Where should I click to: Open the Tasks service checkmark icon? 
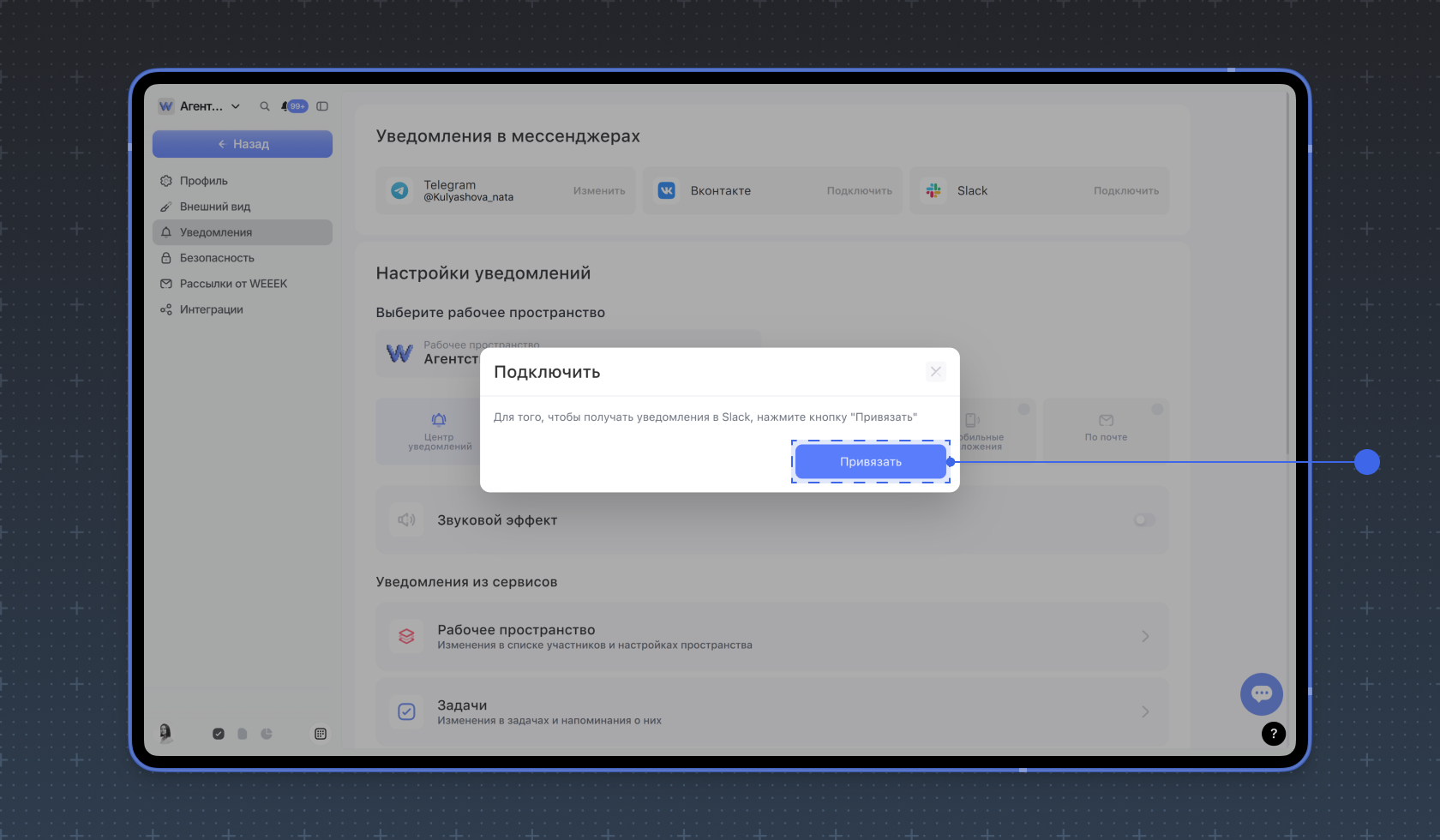pos(219,734)
